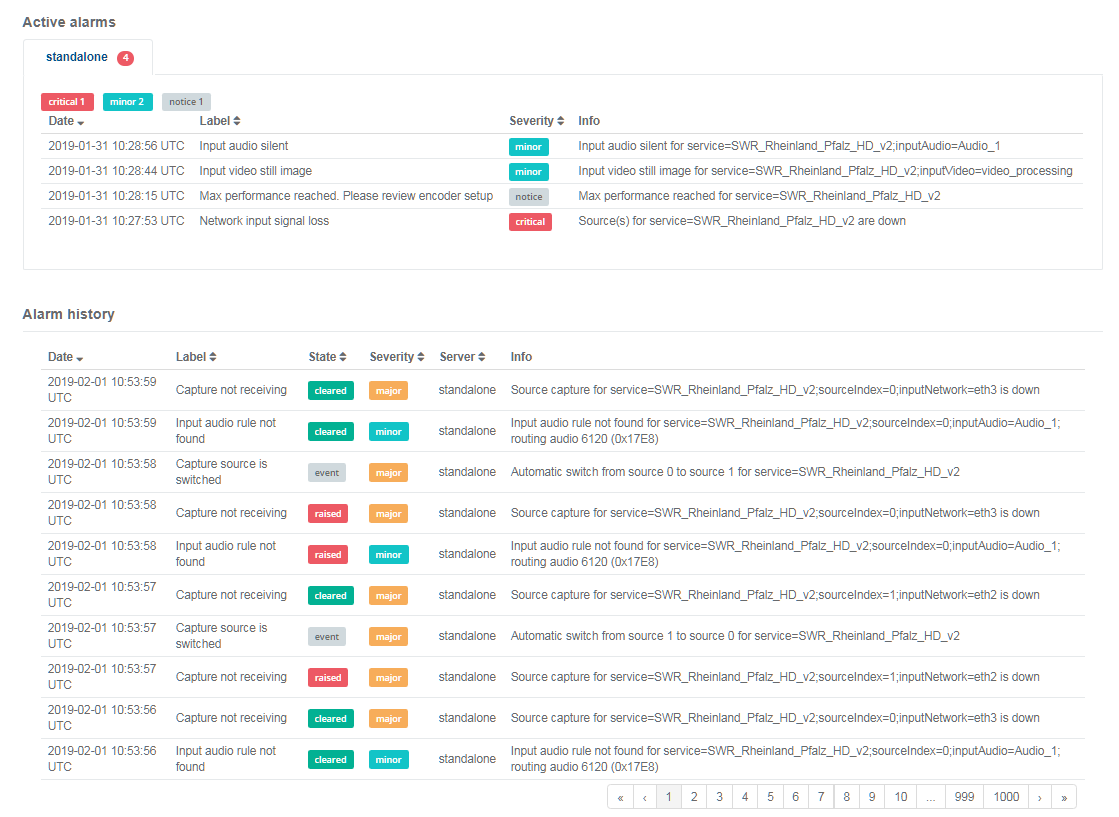The width and height of the screenshot is (1119, 817).
Task: Go to next page using single arrow
Action: click(x=1040, y=797)
